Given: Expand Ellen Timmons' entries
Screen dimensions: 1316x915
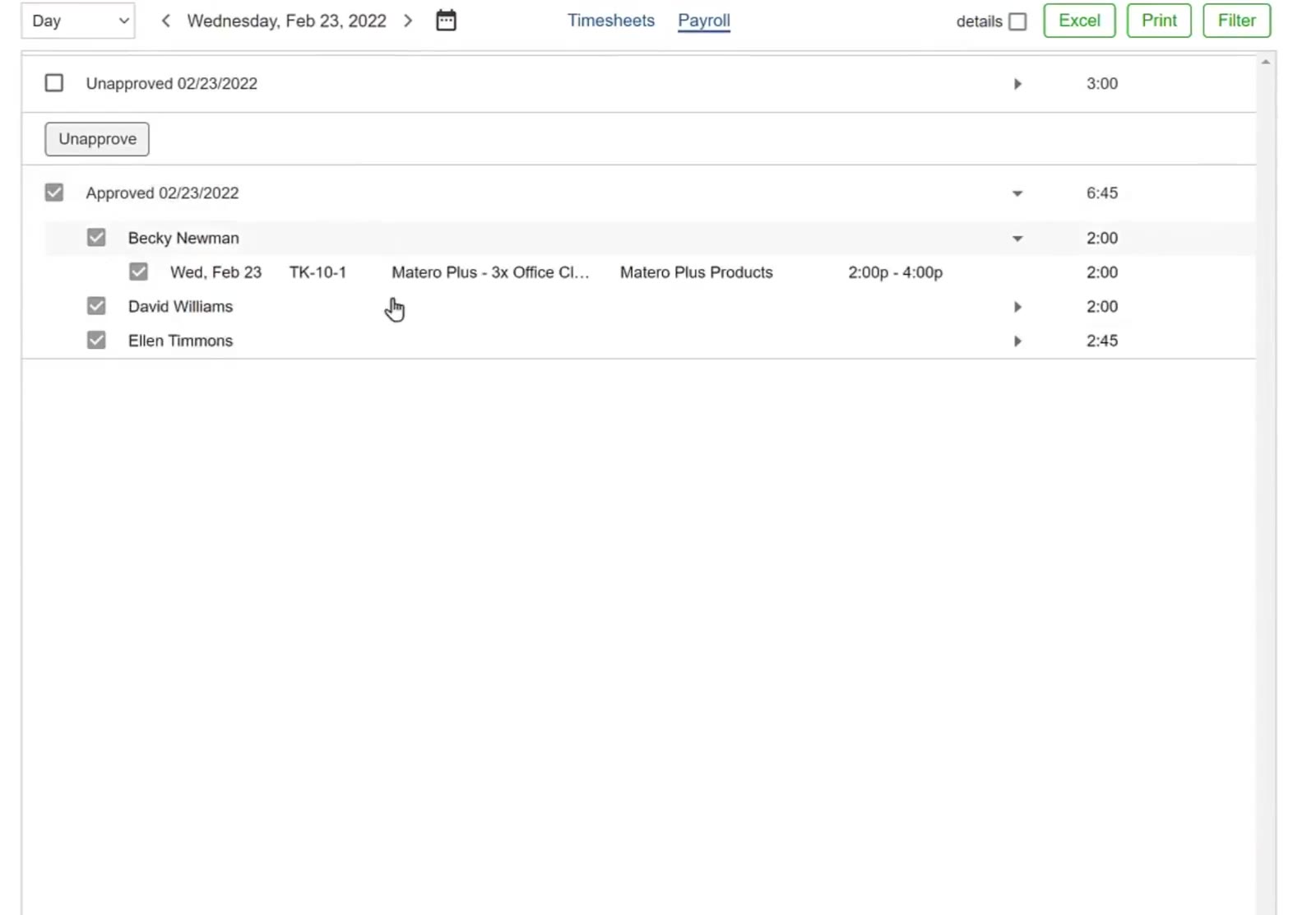Looking at the screenshot, I should [x=1017, y=341].
